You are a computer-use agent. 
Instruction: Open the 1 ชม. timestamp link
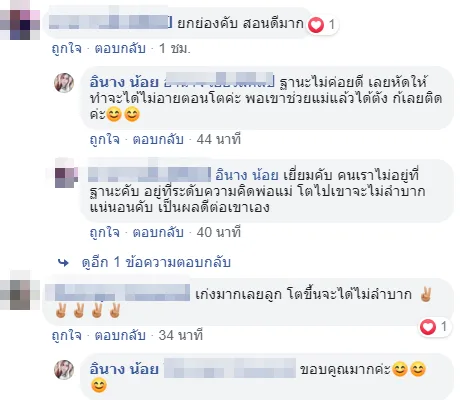175,49
